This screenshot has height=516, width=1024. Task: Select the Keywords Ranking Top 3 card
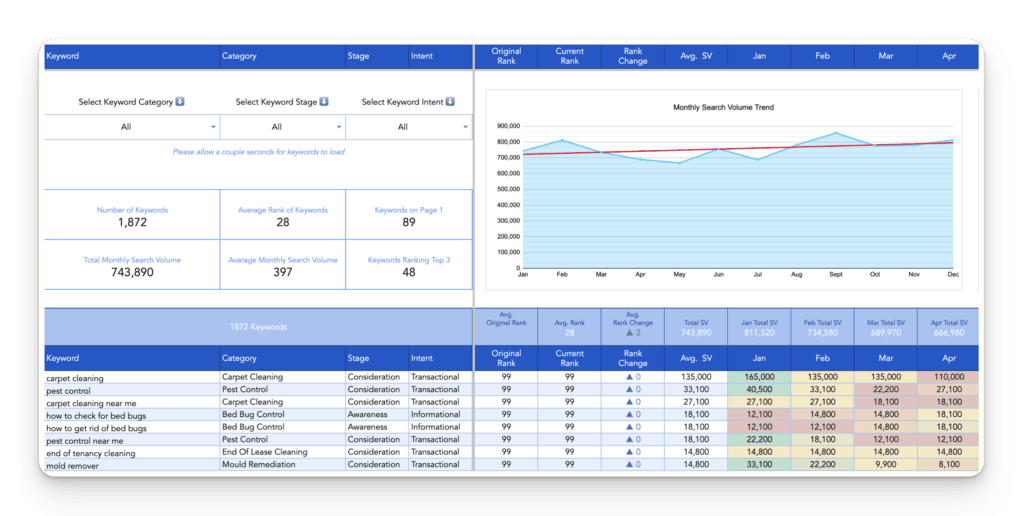[x=409, y=266]
